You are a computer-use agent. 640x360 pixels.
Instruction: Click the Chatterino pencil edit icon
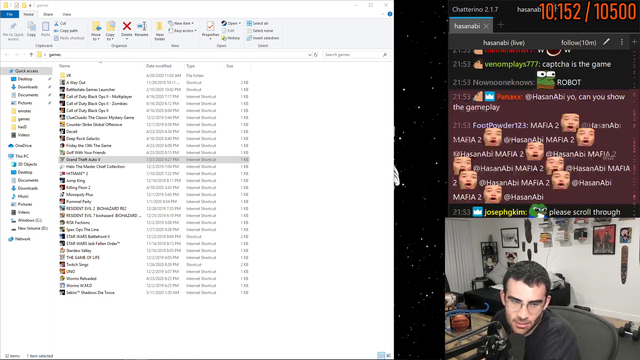[x=607, y=42]
